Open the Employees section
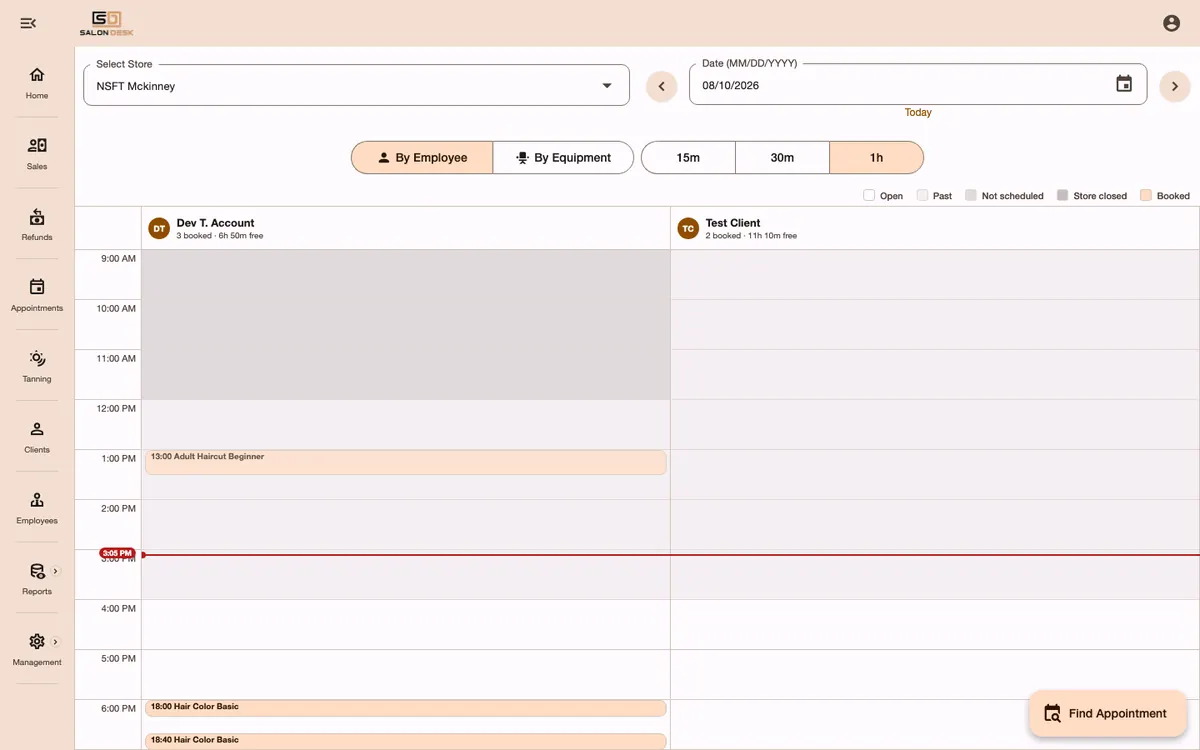 [37, 508]
